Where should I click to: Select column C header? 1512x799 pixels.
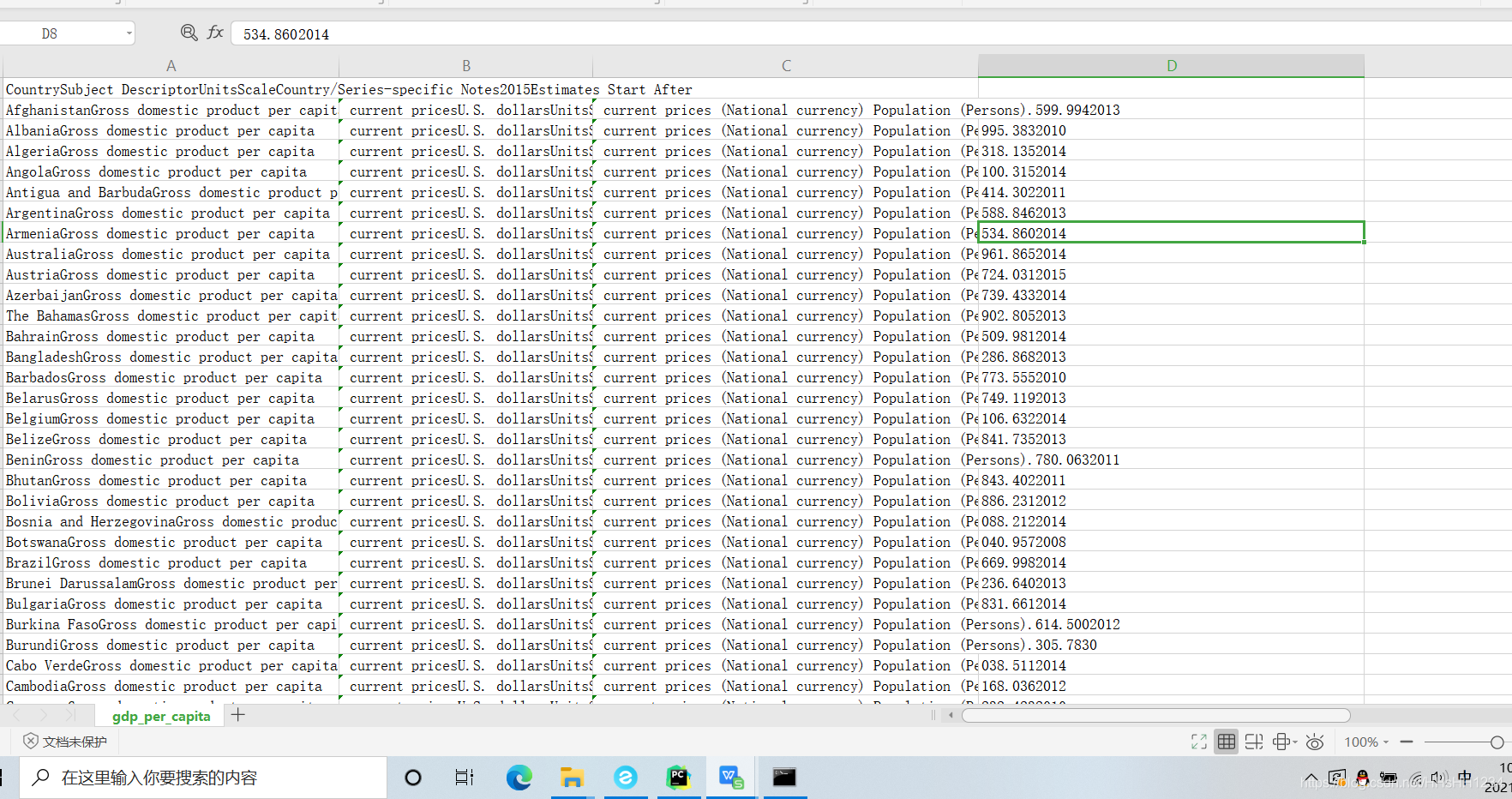[x=785, y=66]
